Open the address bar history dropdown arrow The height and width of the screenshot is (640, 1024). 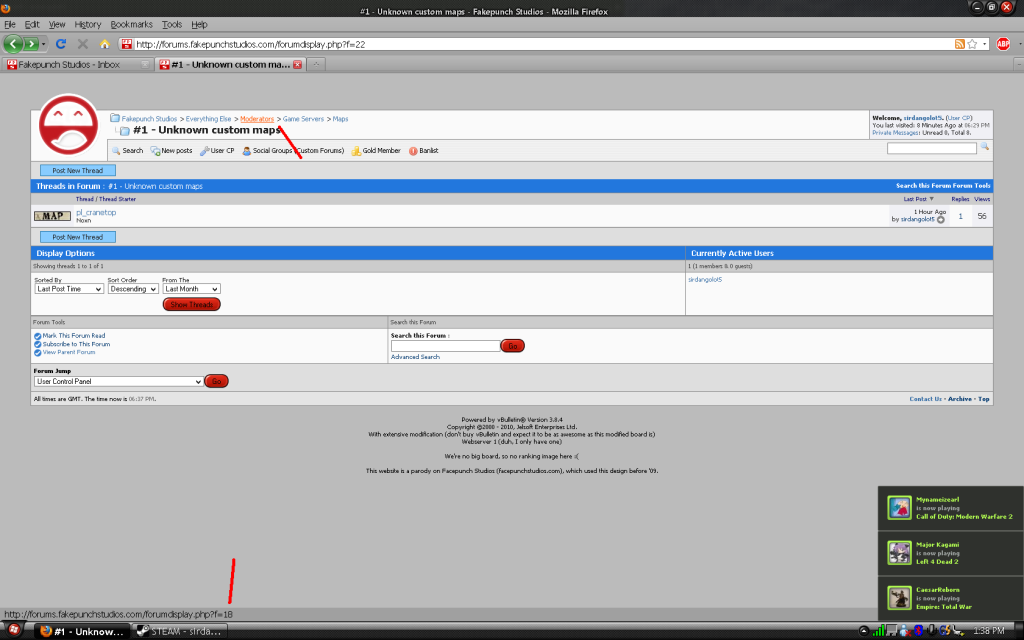pyautogui.click(x=984, y=44)
